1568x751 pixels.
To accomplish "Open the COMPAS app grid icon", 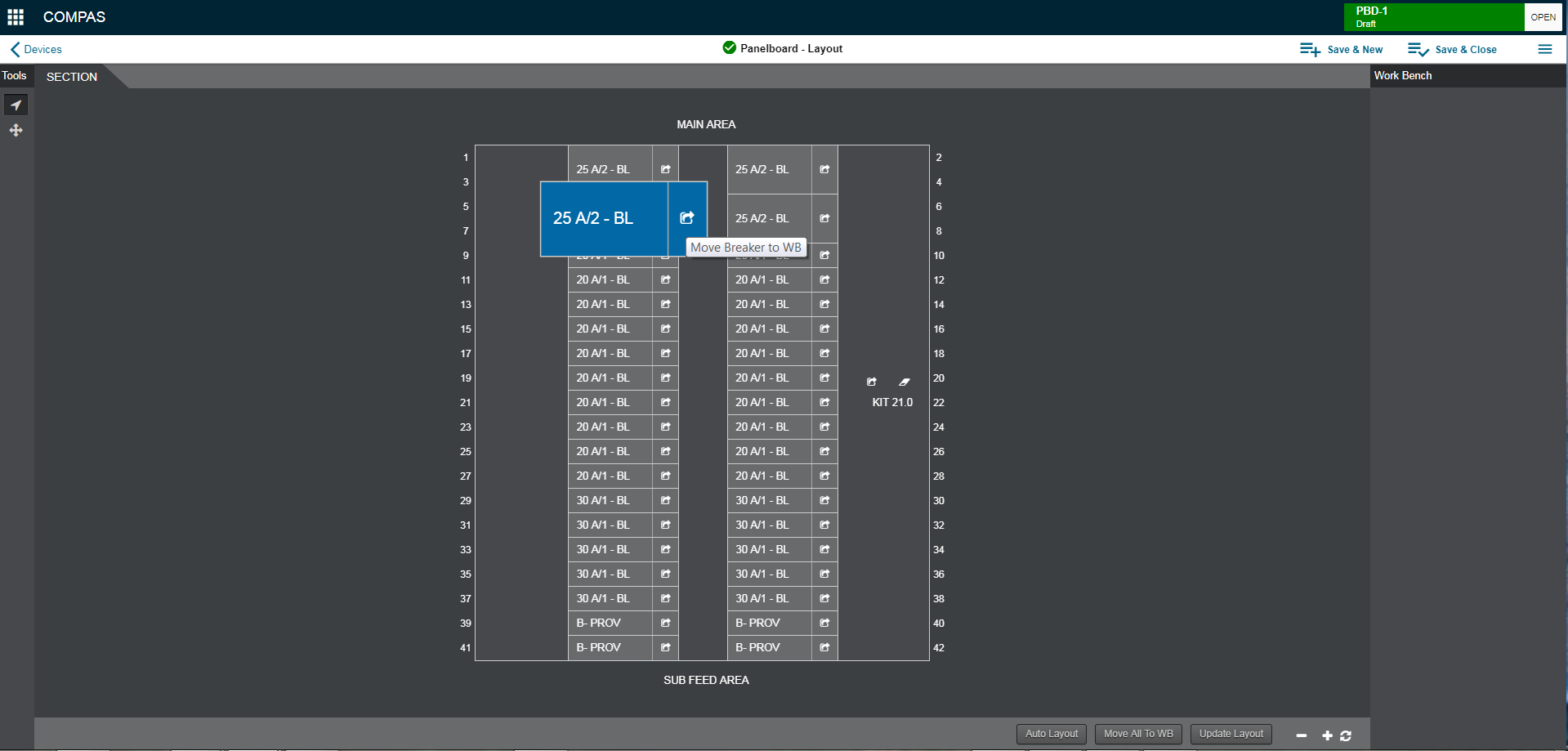I will click(x=16, y=16).
